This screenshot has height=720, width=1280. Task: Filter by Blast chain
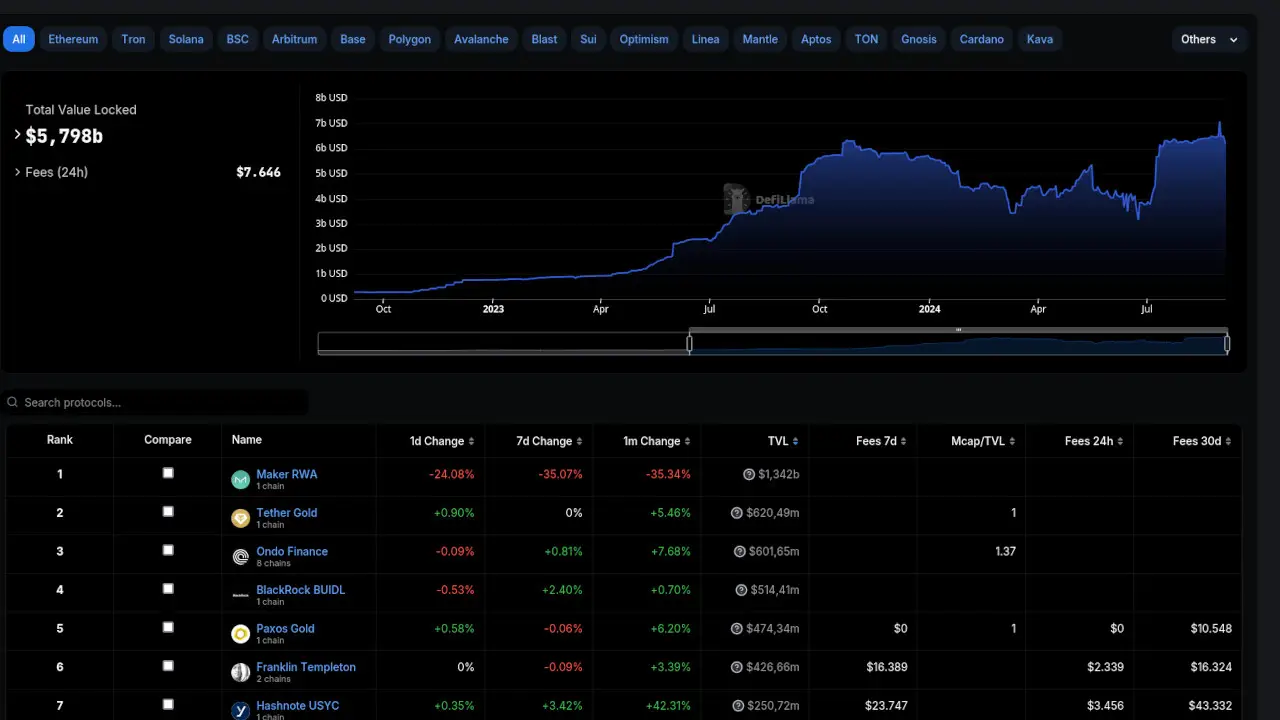click(x=545, y=39)
